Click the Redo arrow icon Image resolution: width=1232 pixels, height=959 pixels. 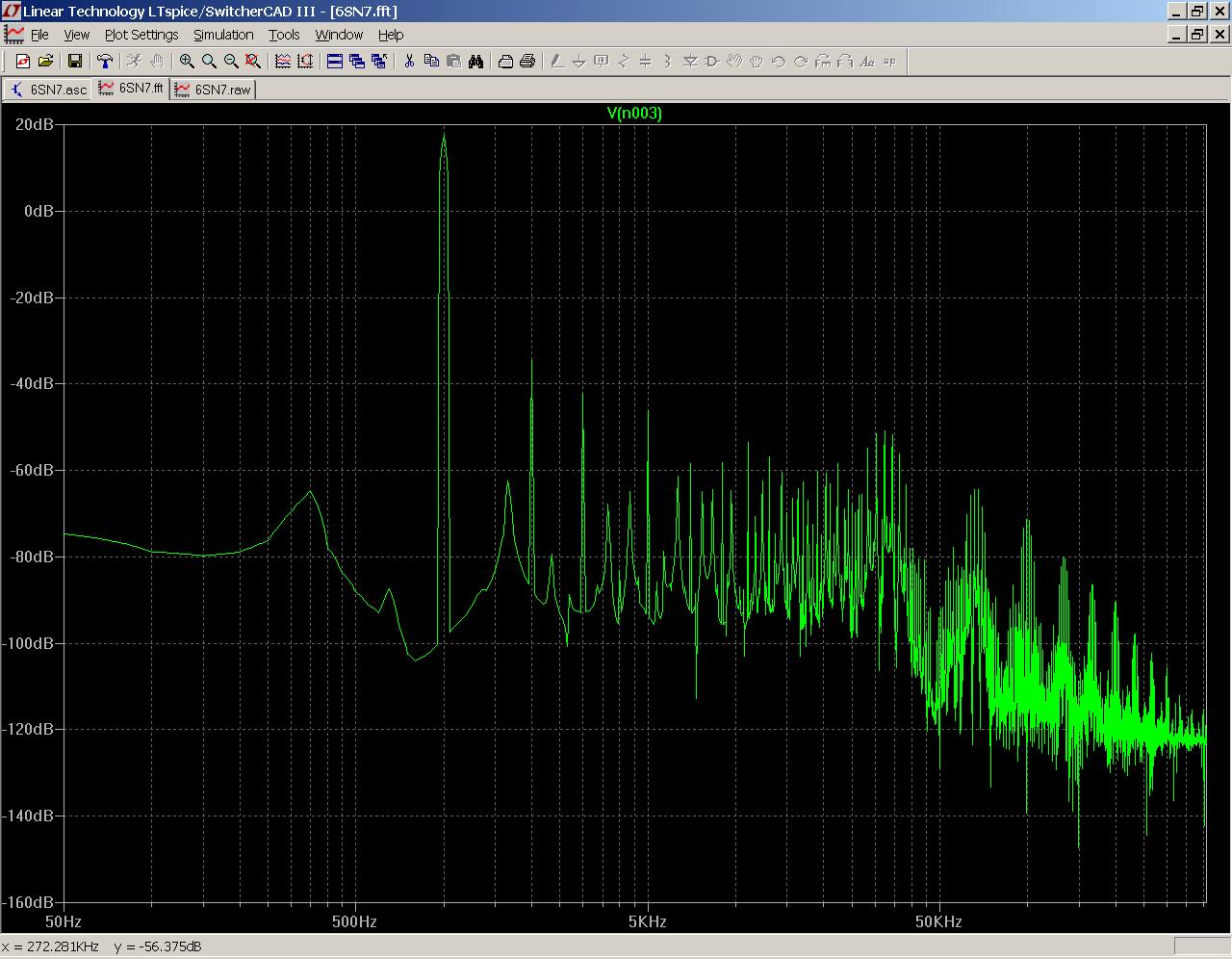[x=801, y=62]
